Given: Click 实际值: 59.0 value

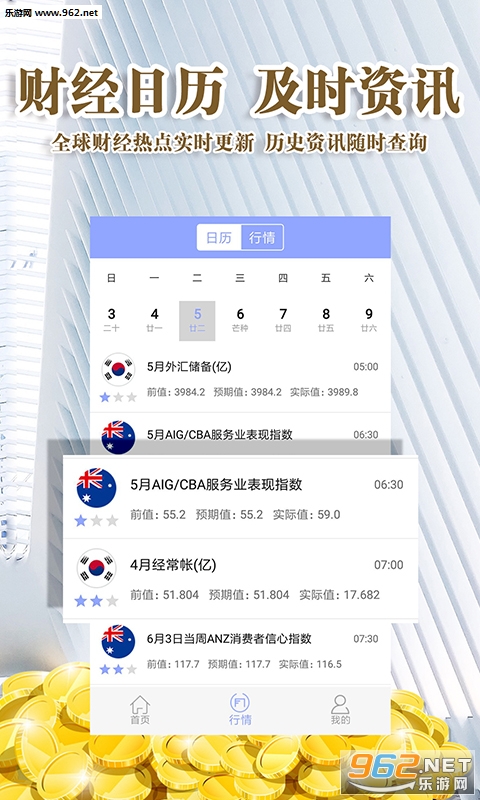Looking at the screenshot, I should click(x=306, y=515).
